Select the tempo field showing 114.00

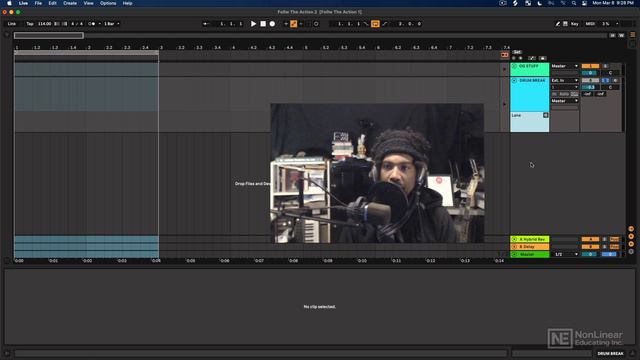(x=44, y=24)
